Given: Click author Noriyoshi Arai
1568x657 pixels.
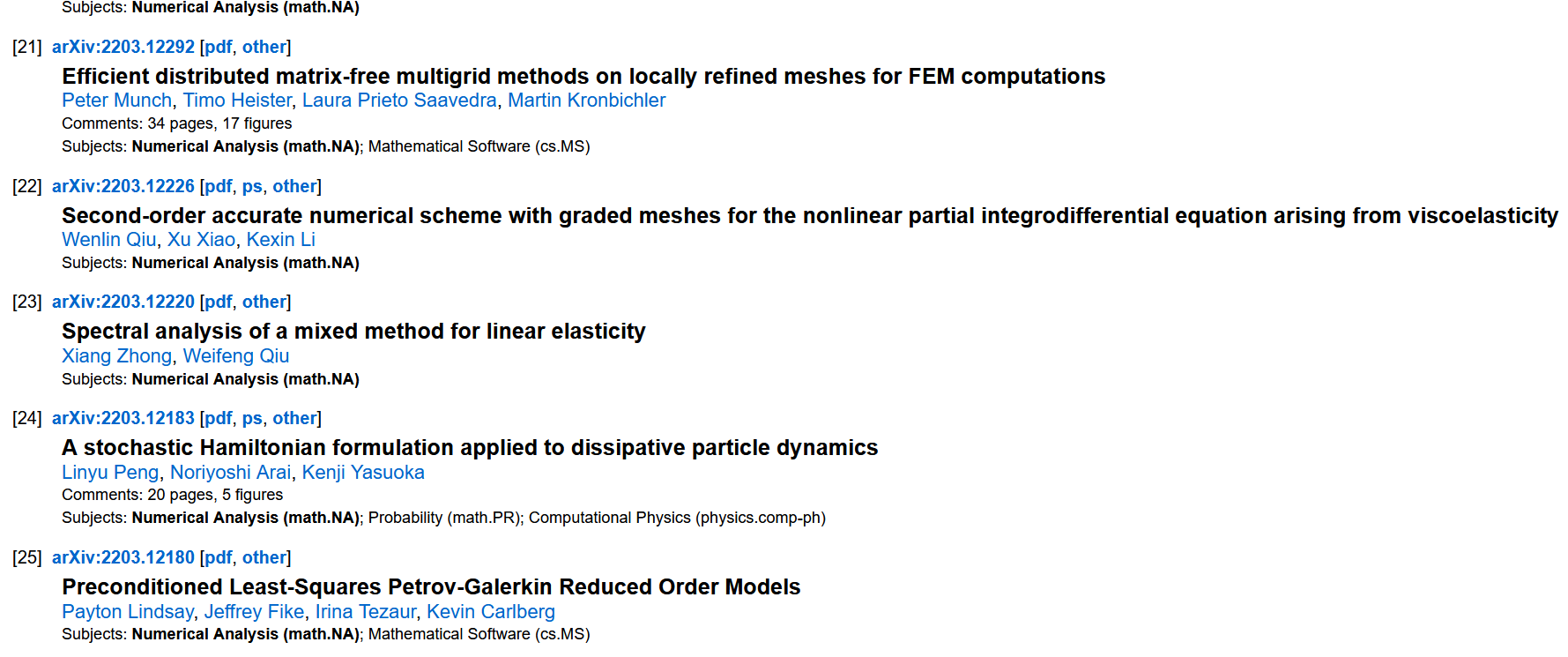Looking at the screenshot, I should (230, 473).
